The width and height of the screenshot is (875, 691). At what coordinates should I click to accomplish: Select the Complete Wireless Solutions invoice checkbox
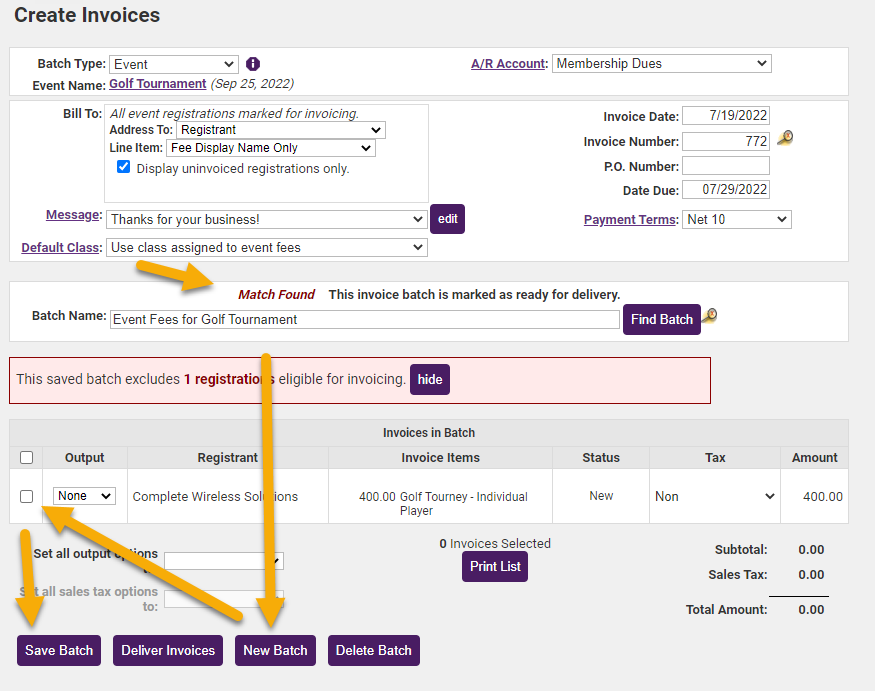coord(27,496)
